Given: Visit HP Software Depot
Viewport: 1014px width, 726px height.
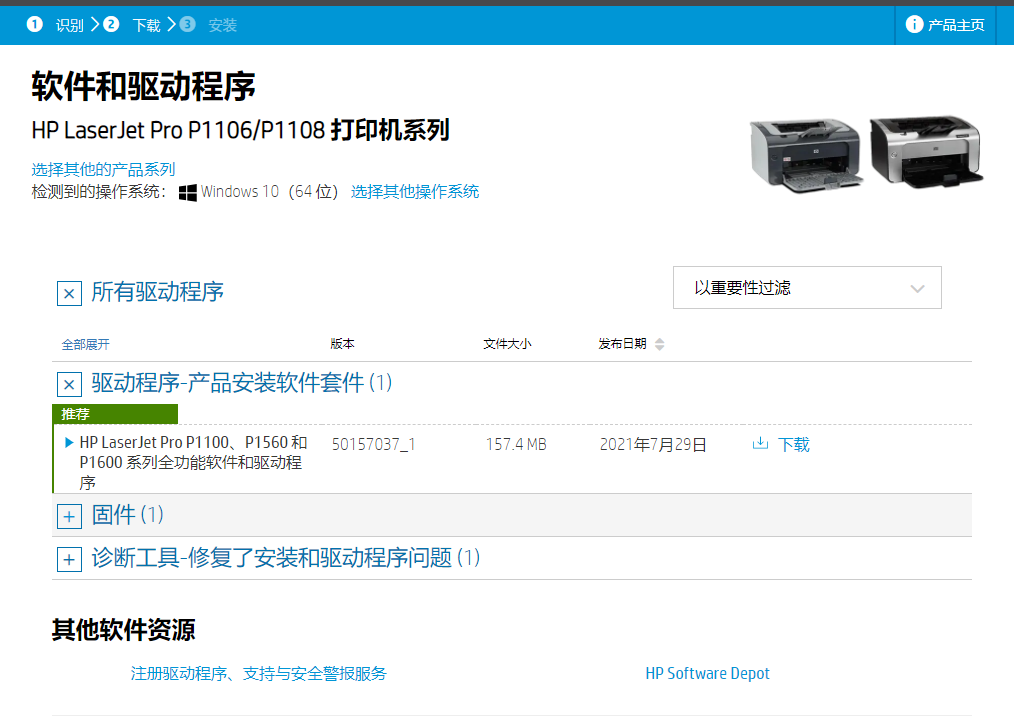Looking at the screenshot, I should [x=708, y=673].
